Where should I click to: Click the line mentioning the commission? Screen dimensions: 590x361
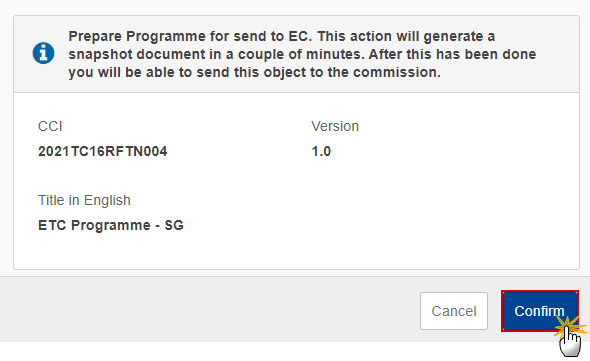pos(254,72)
